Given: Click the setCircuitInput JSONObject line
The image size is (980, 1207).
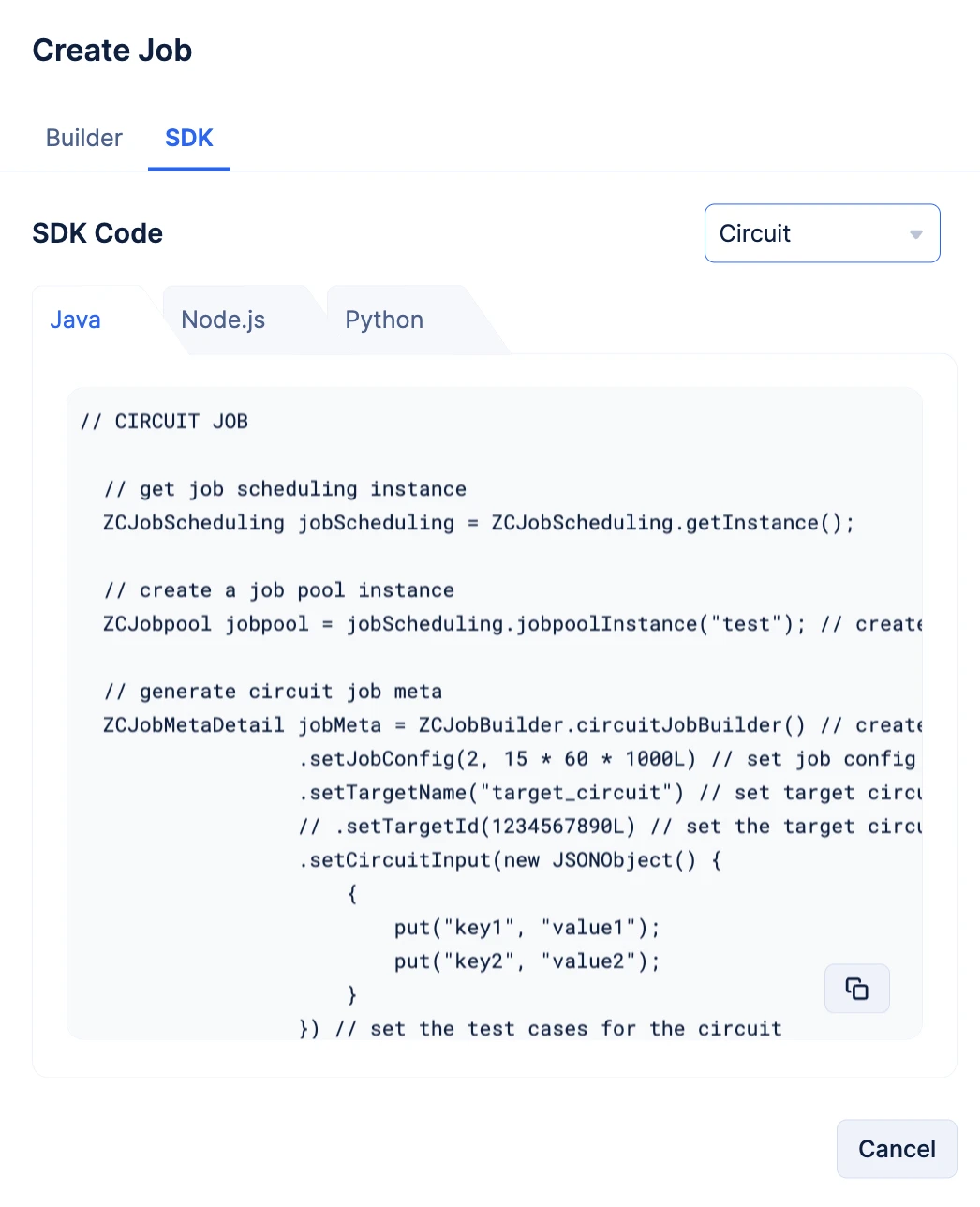Looking at the screenshot, I should coord(510,860).
